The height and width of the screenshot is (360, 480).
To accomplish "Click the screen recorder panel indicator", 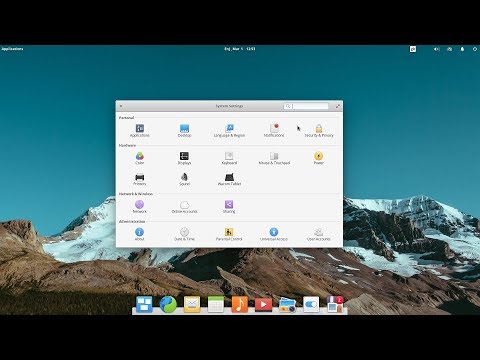I will 413,49.
